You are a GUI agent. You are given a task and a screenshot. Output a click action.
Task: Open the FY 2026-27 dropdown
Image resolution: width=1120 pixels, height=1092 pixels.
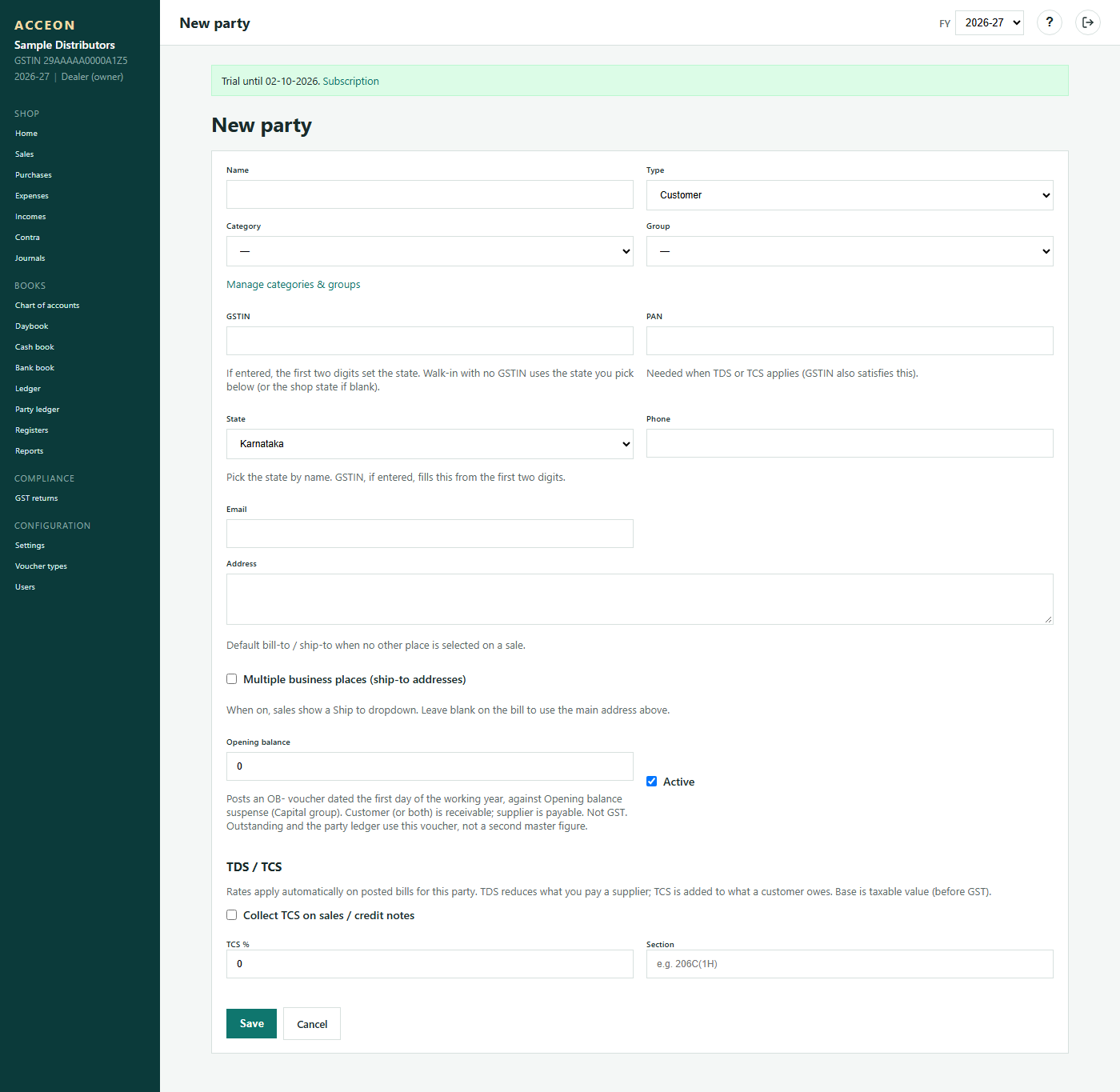point(990,22)
